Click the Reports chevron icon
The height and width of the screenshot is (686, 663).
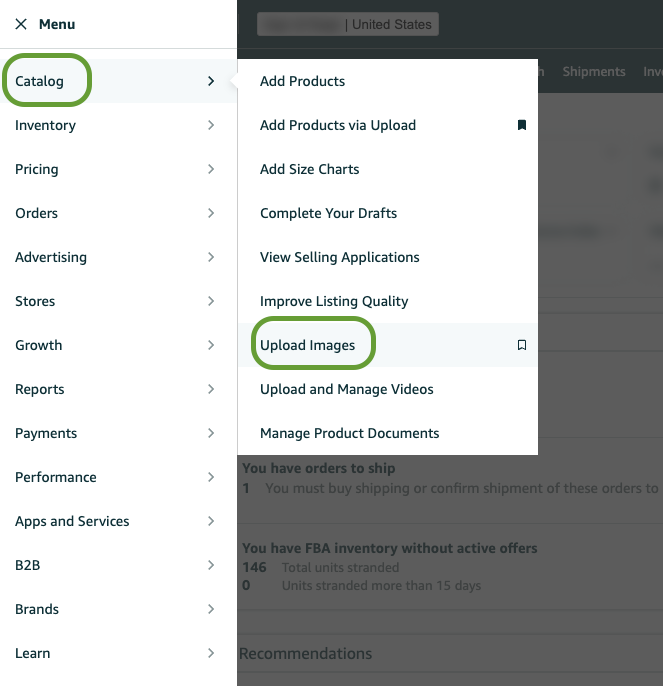pyautogui.click(x=211, y=389)
